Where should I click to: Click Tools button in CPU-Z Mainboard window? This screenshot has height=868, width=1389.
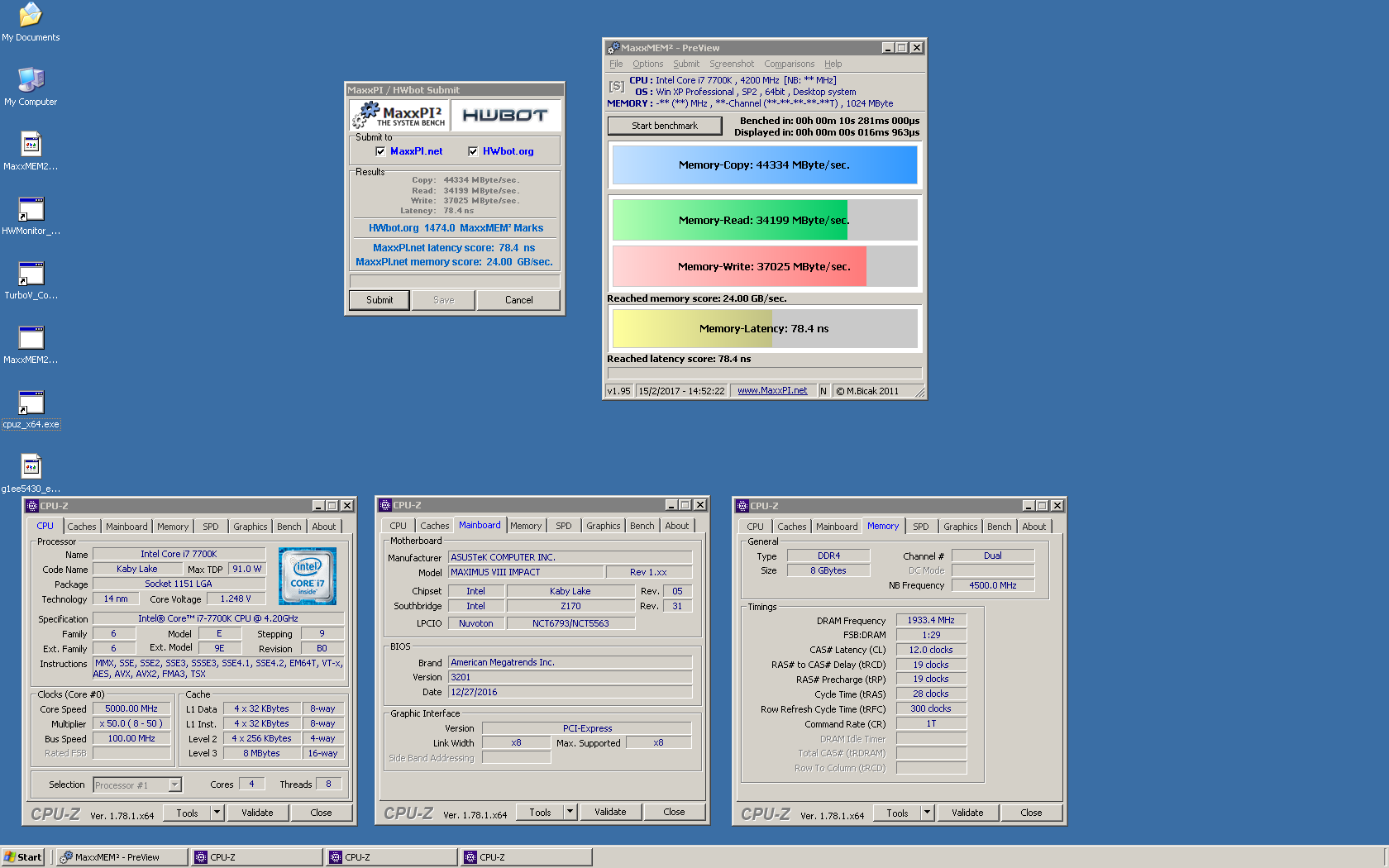click(x=541, y=812)
